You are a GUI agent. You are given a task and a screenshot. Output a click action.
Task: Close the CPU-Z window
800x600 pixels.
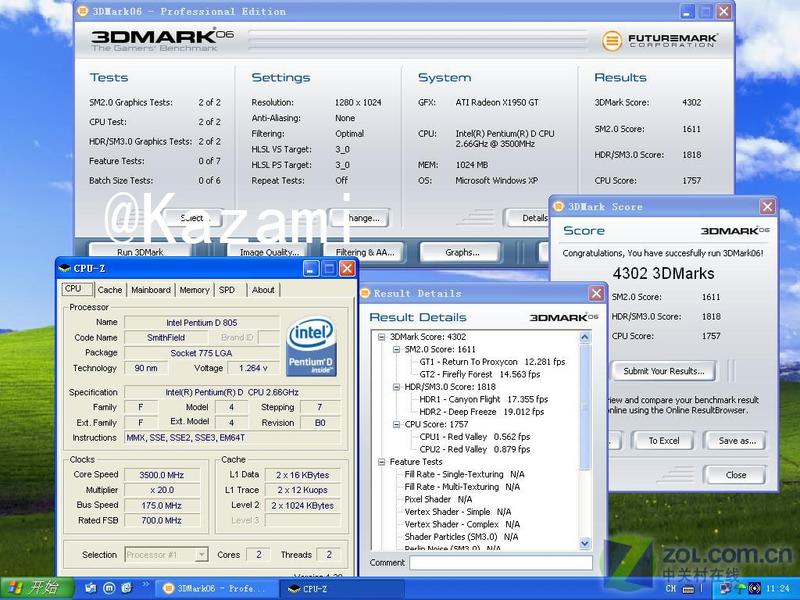[x=347, y=268]
